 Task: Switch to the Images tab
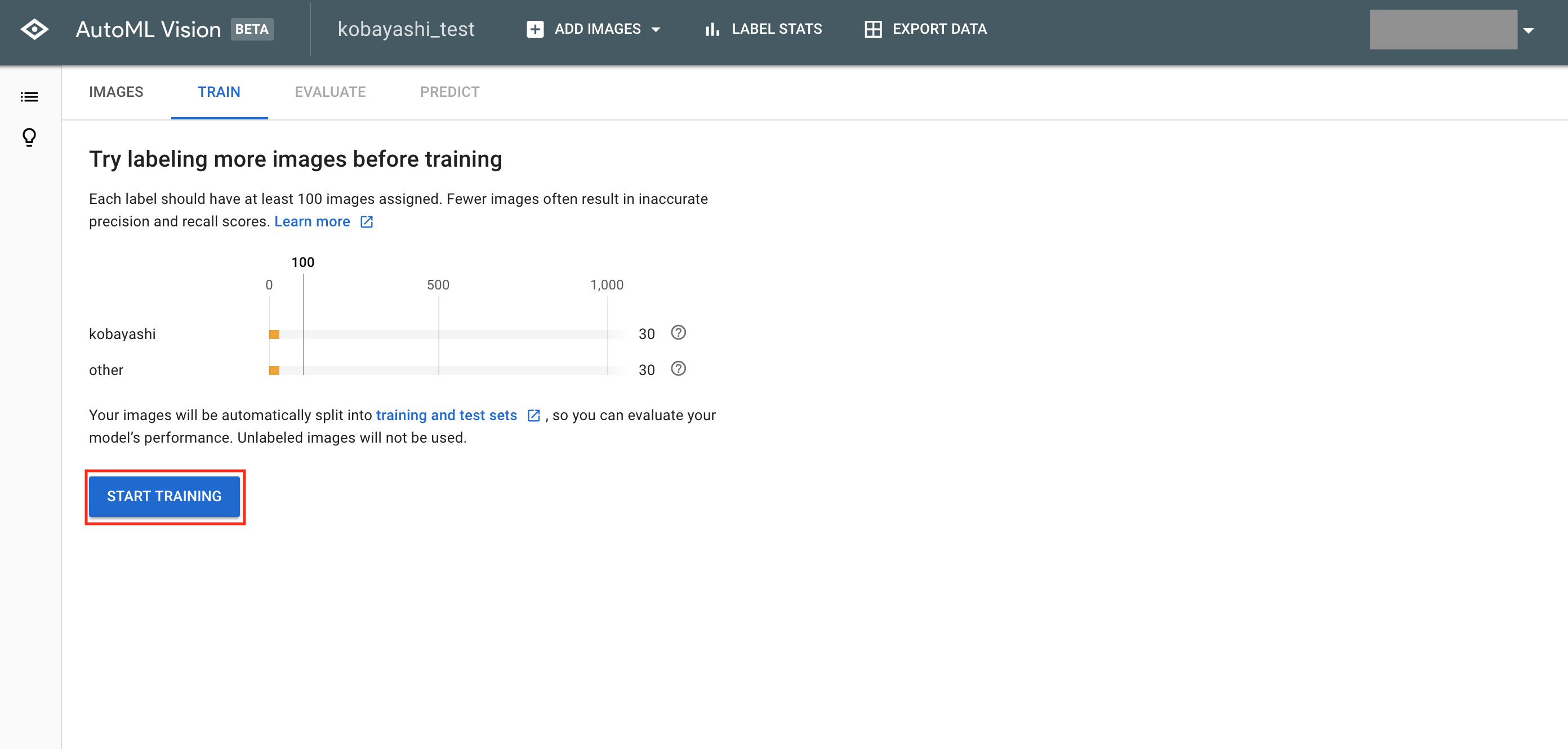[x=116, y=92]
